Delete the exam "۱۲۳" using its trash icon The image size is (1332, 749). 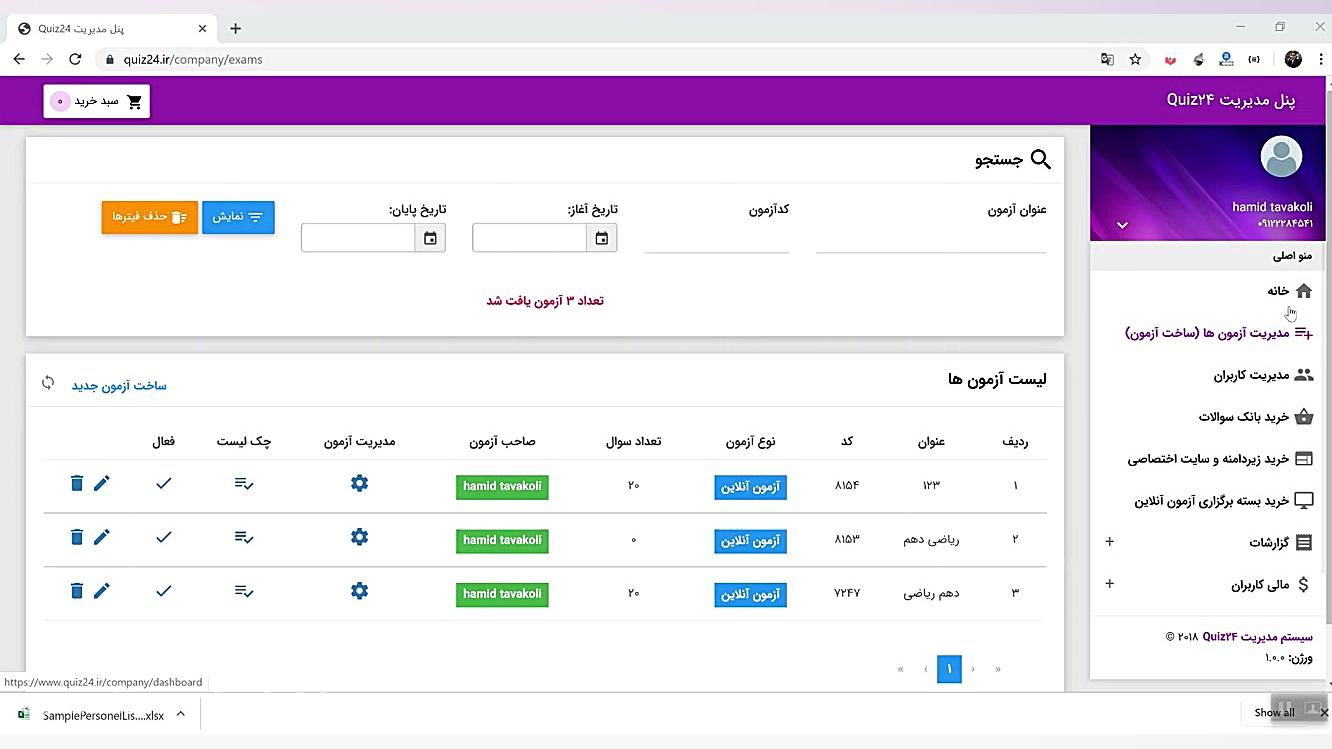pos(77,483)
